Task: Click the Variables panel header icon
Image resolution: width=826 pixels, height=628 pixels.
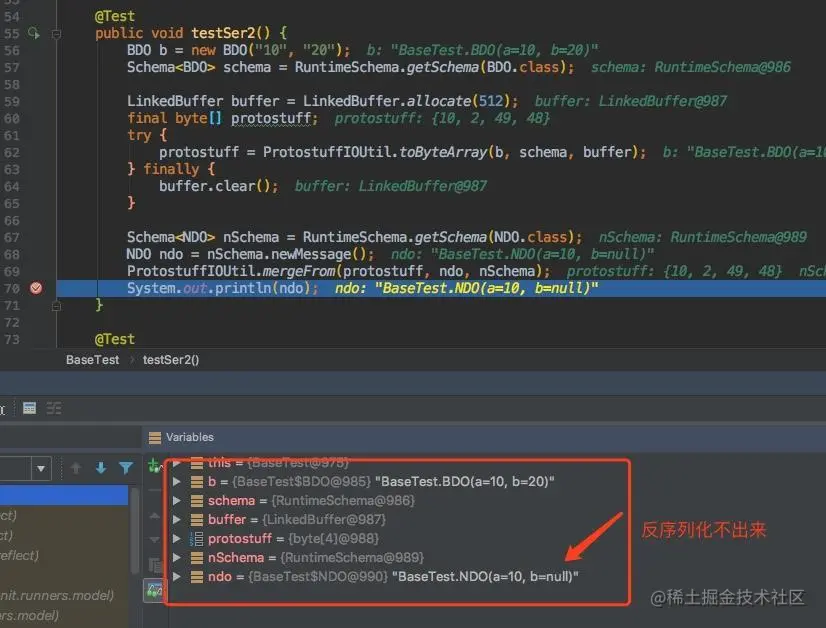Action: (x=155, y=437)
